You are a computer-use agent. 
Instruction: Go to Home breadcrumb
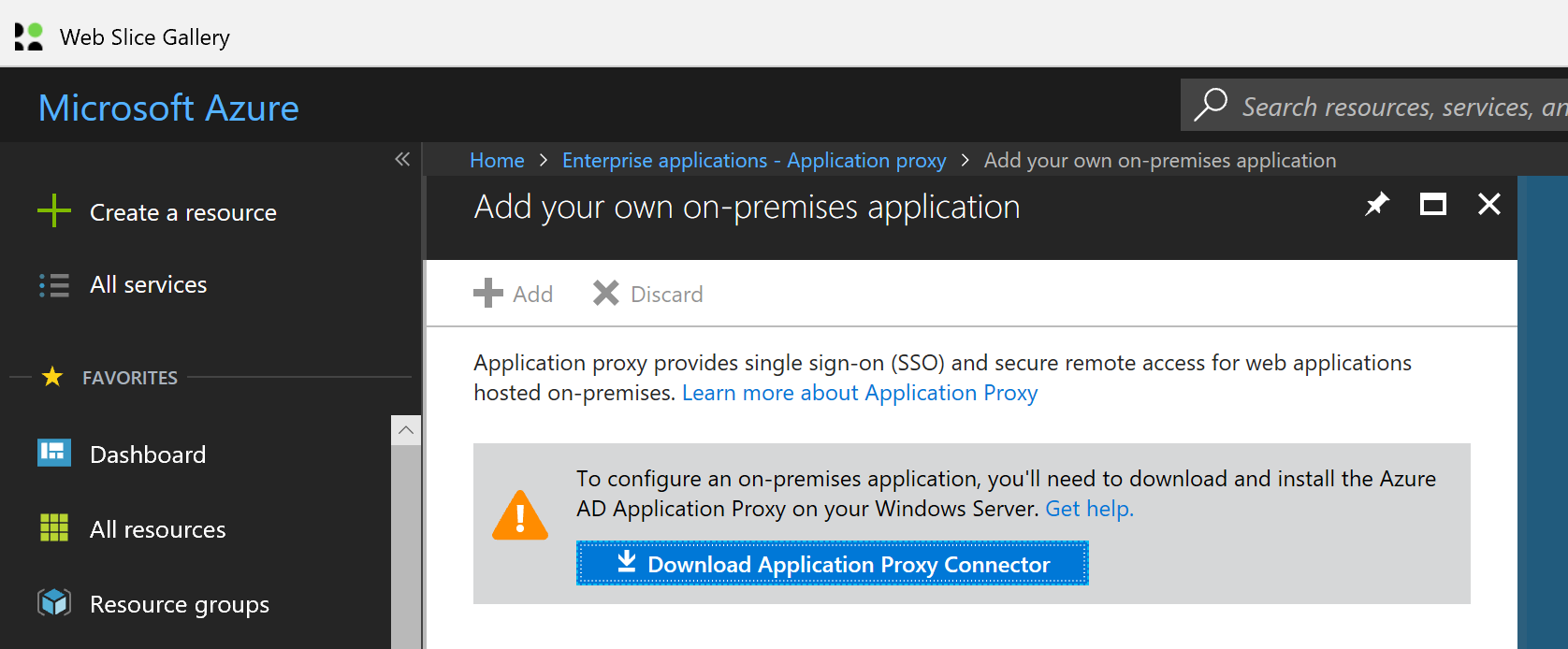497,161
